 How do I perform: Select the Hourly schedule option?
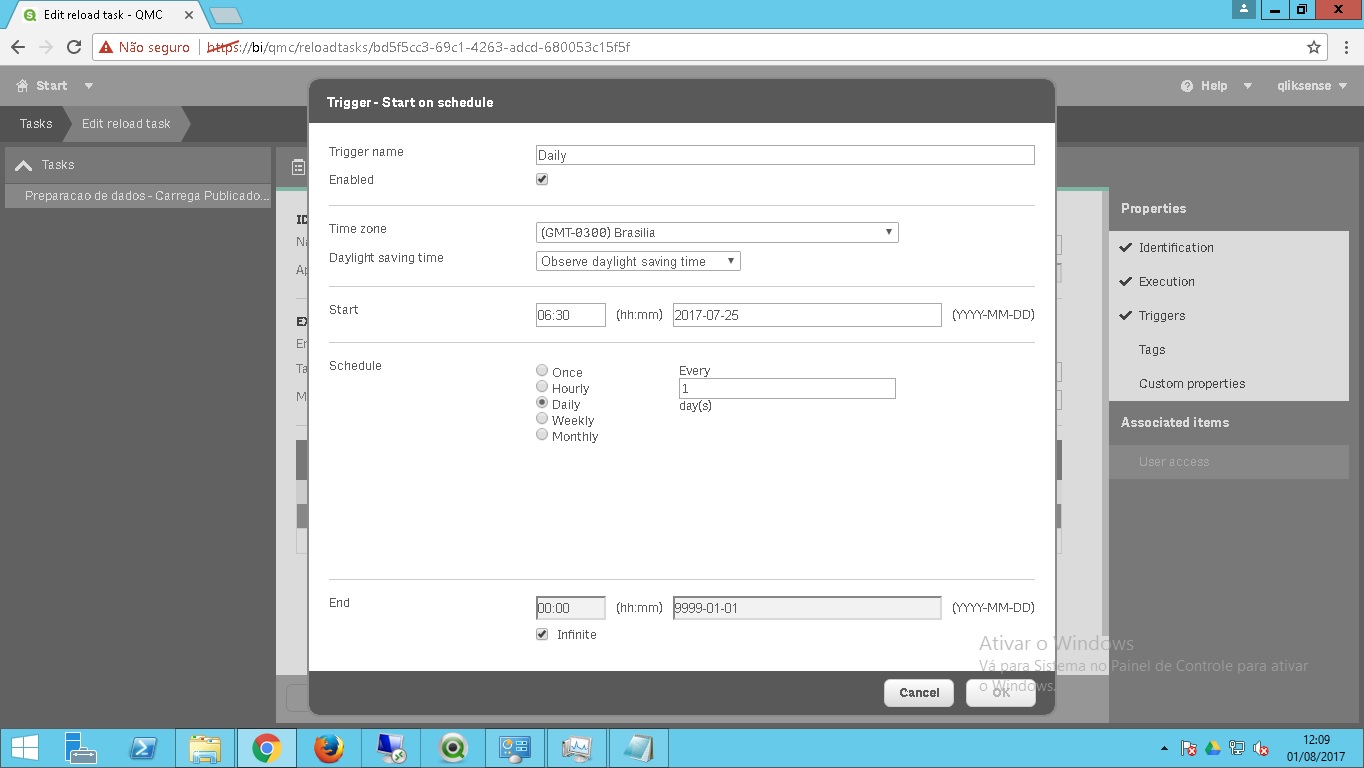pyautogui.click(x=542, y=387)
